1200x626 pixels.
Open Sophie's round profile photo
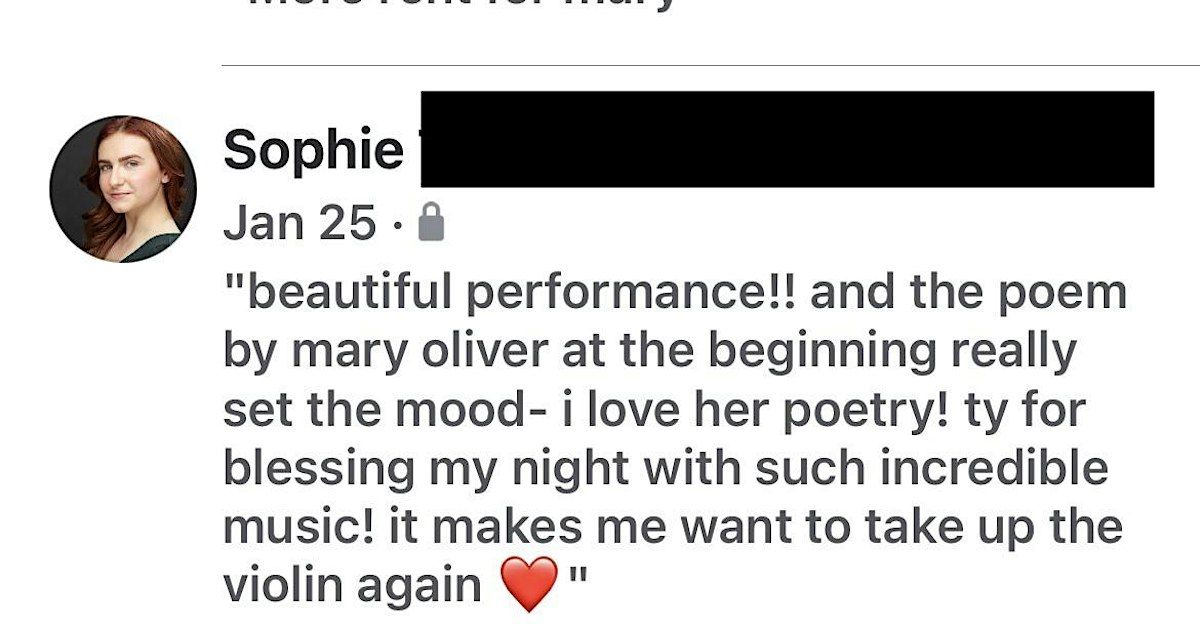coord(123,189)
